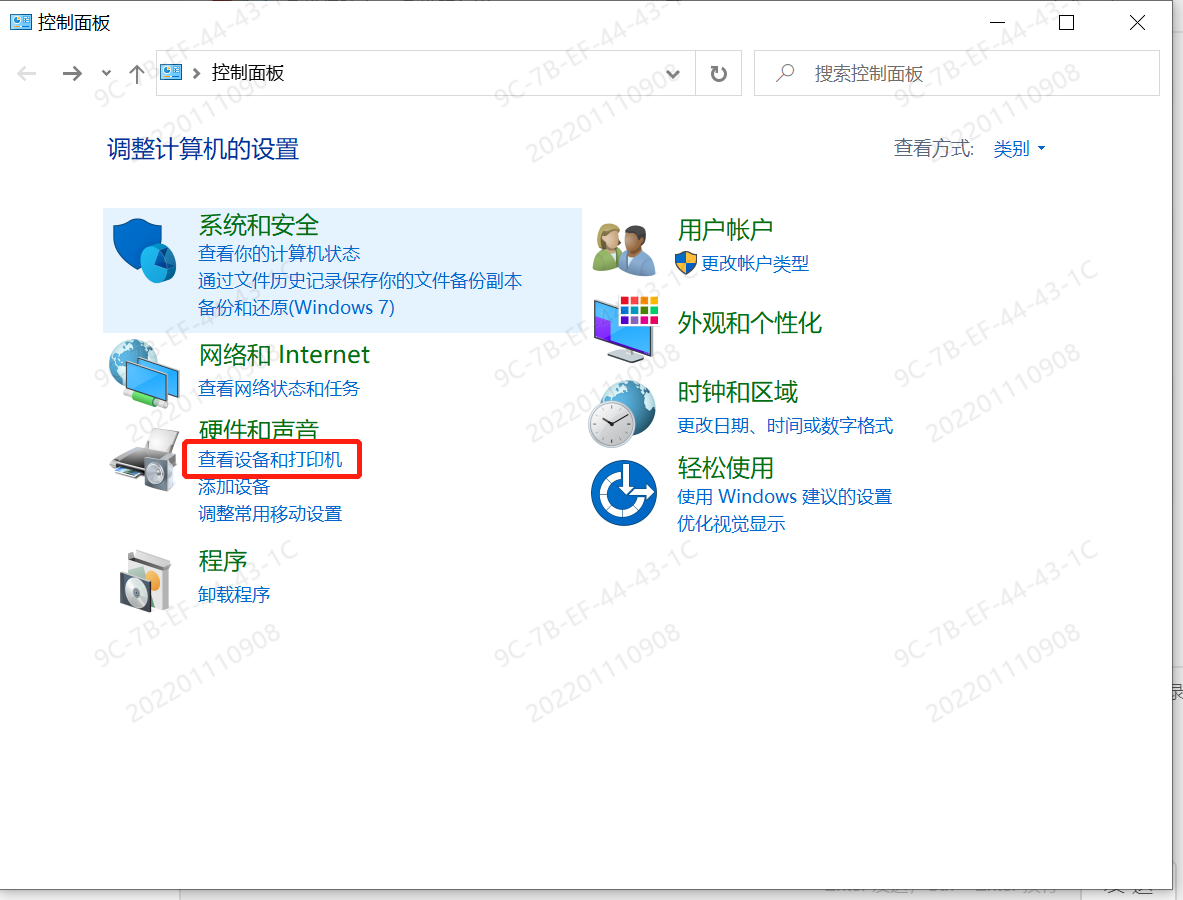Screen dimensions: 1183x900
Task: Expand the address bar history dropdown
Action: pyautogui.click(x=672, y=72)
